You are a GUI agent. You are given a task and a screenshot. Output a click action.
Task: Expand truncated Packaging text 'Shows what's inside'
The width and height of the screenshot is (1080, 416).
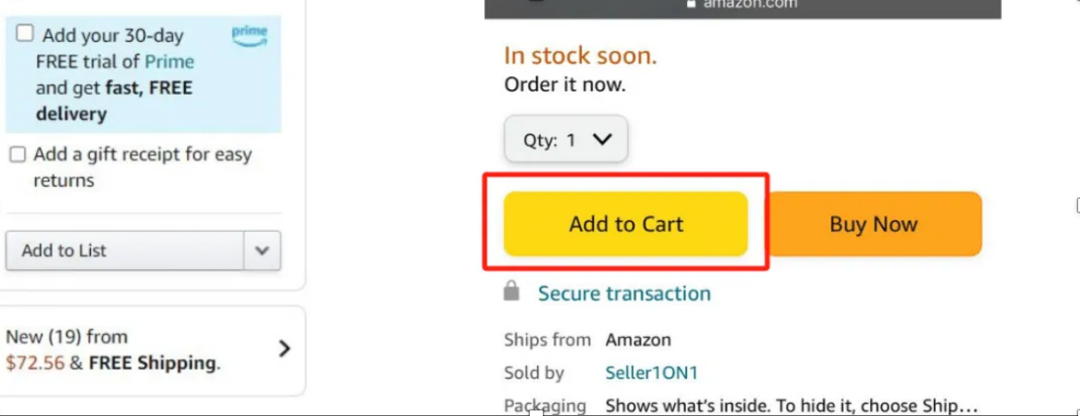point(791,406)
